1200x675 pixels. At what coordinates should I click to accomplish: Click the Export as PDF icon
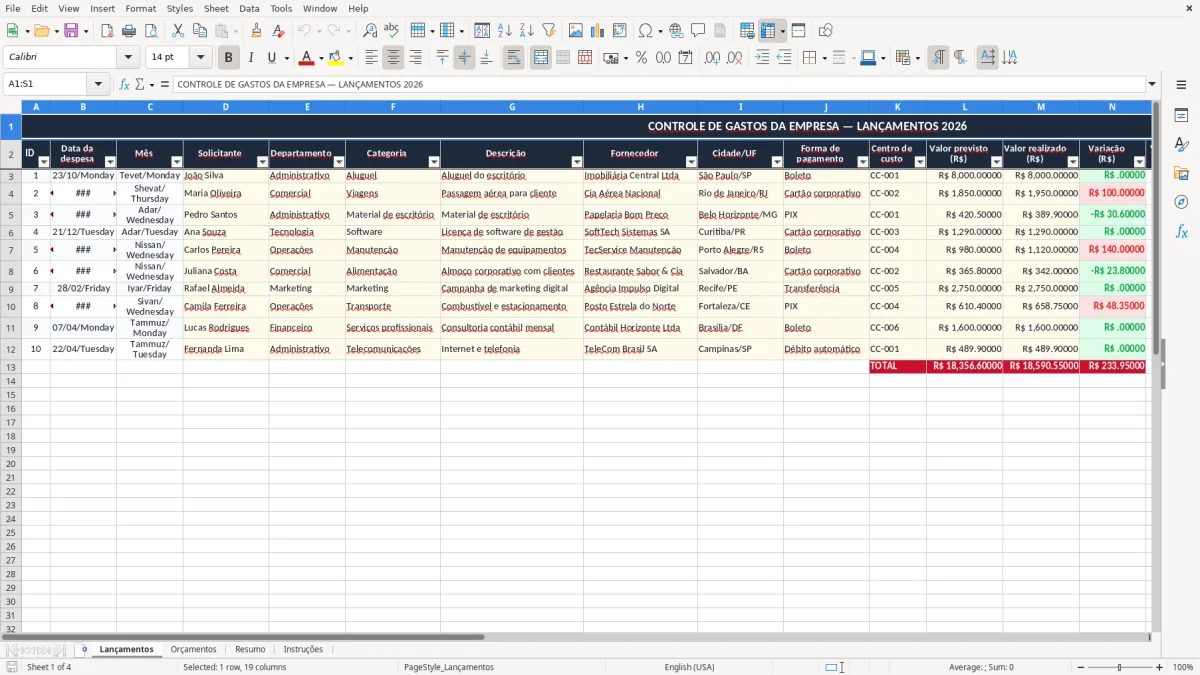click(x=106, y=31)
